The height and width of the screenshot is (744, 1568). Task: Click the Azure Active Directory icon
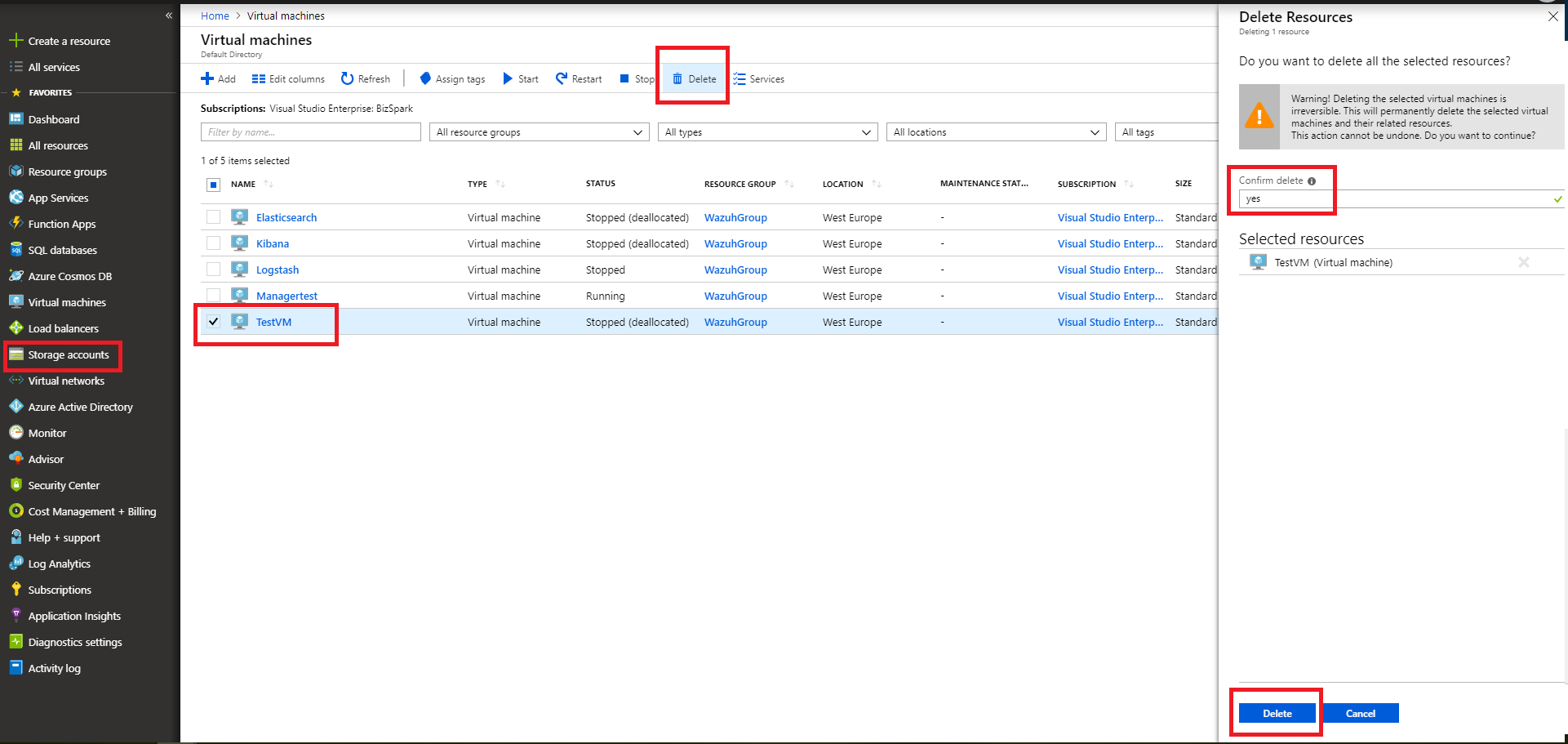(16, 407)
